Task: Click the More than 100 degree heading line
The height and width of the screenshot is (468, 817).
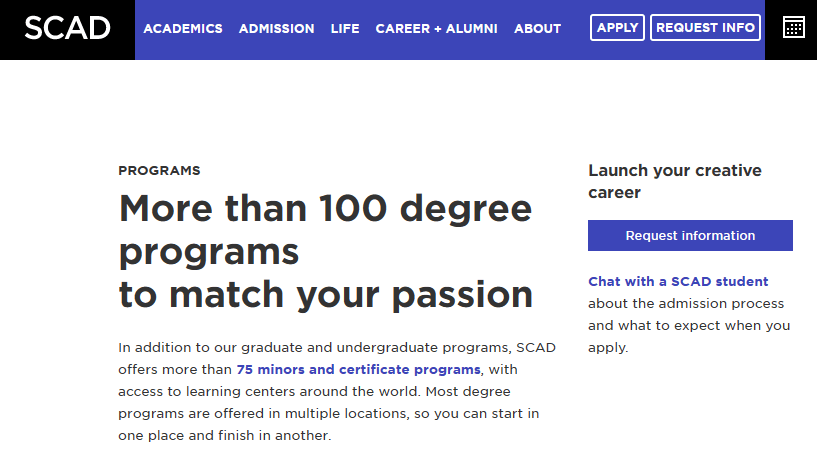Action: pos(326,208)
